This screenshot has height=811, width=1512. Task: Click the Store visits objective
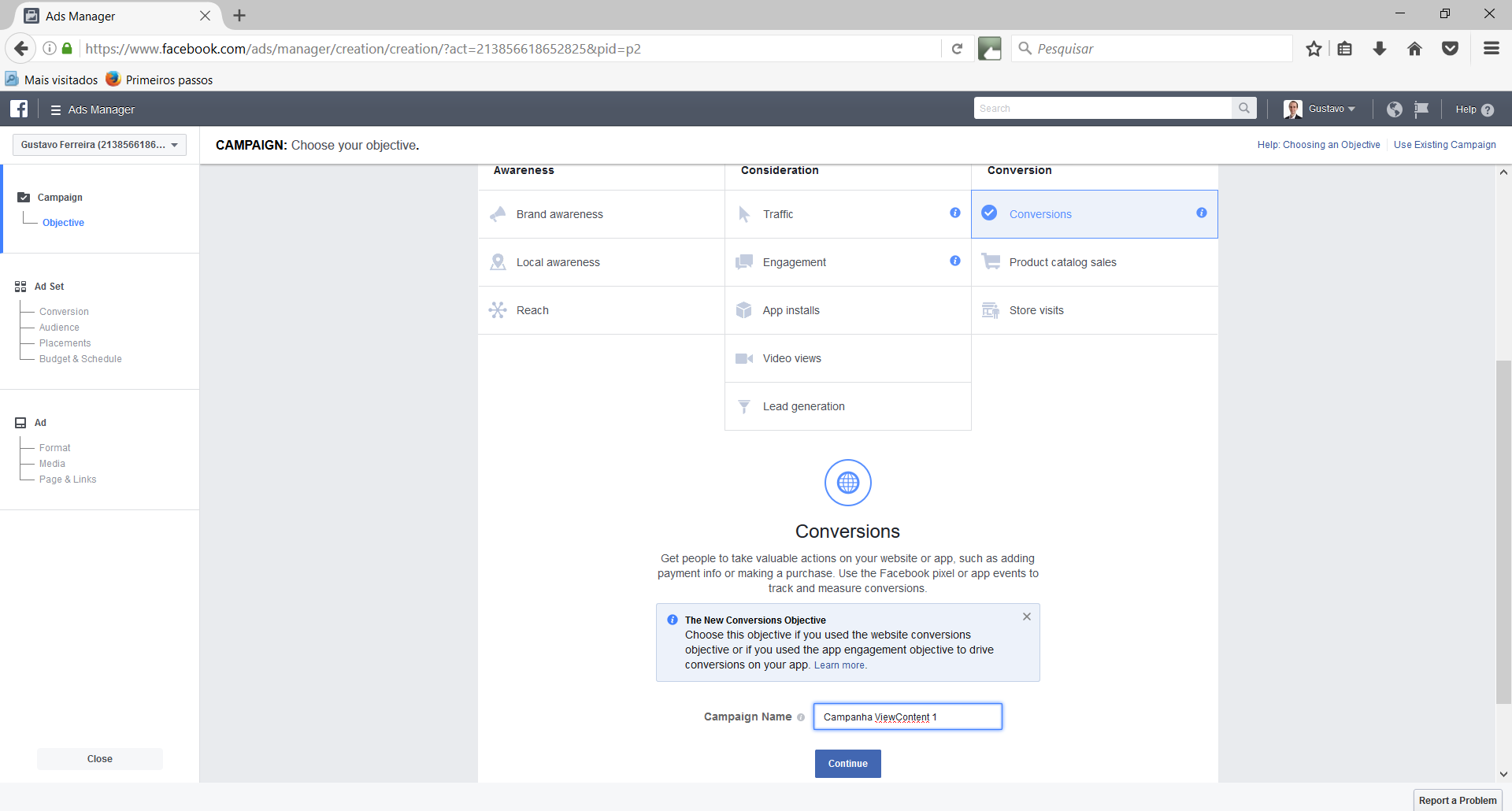(x=1095, y=310)
